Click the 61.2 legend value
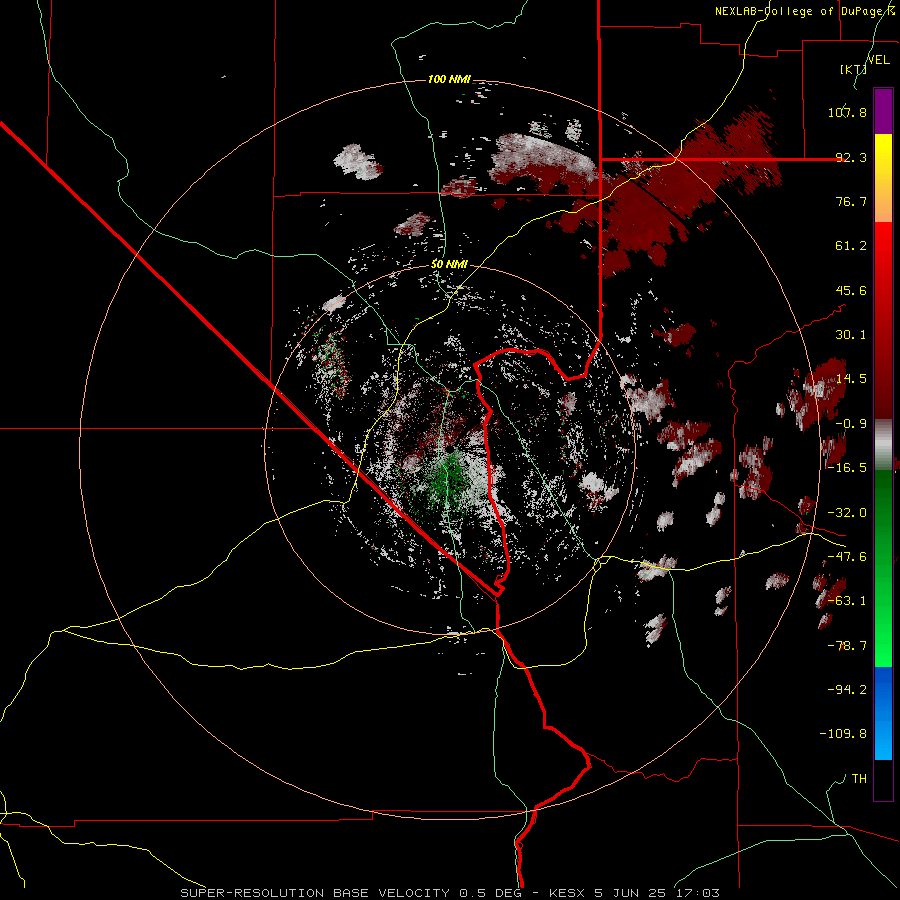Image resolution: width=900 pixels, height=900 pixels. click(x=851, y=246)
